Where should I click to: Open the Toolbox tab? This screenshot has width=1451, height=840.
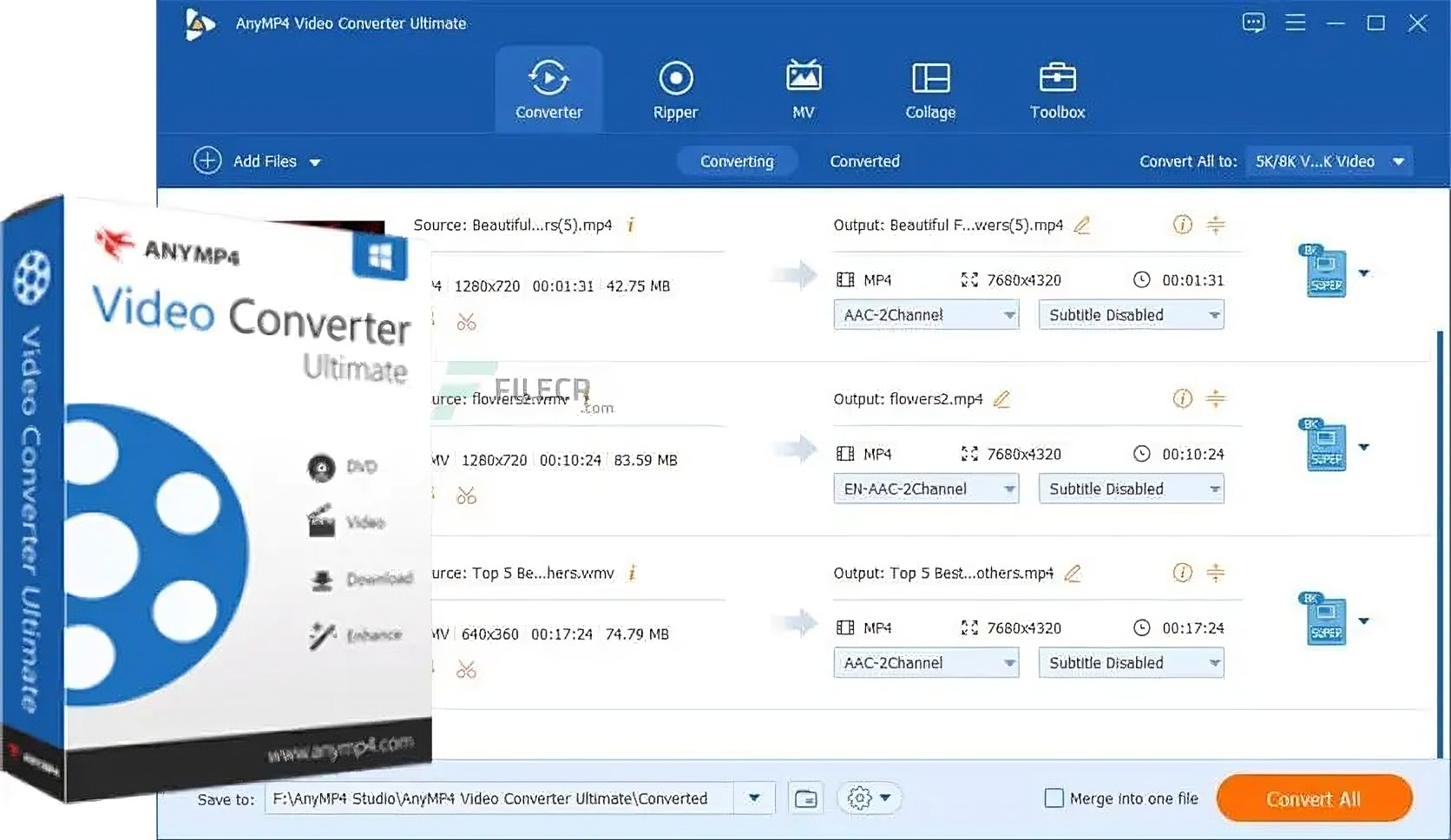[x=1057, y=89]
